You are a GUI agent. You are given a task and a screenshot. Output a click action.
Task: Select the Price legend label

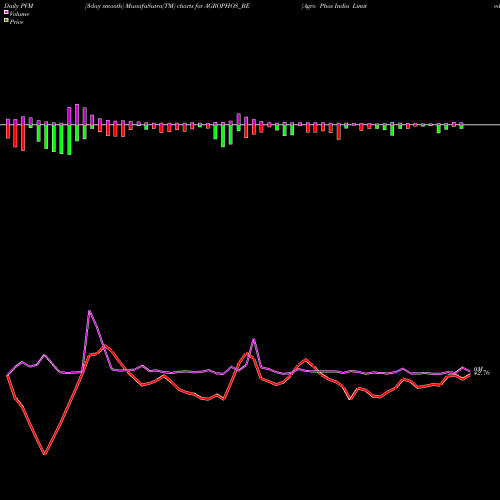click(16, 22)
